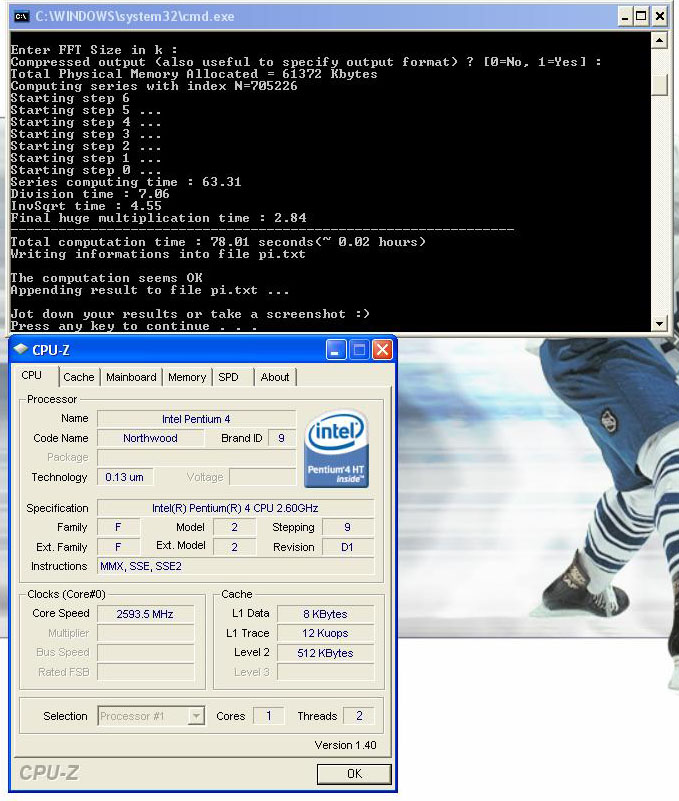
Task: Click the empty Level 3 cache field
Action: pyautogui.click(x=325, y=672)
